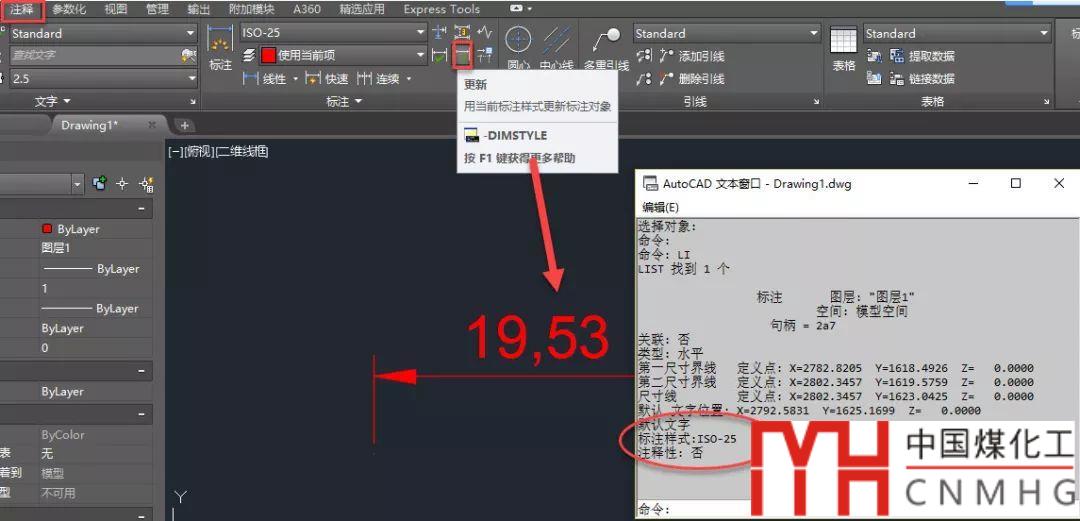Open the 管理 ribbon tab
Screen dimensions: 1080x521
coord(158,10)
